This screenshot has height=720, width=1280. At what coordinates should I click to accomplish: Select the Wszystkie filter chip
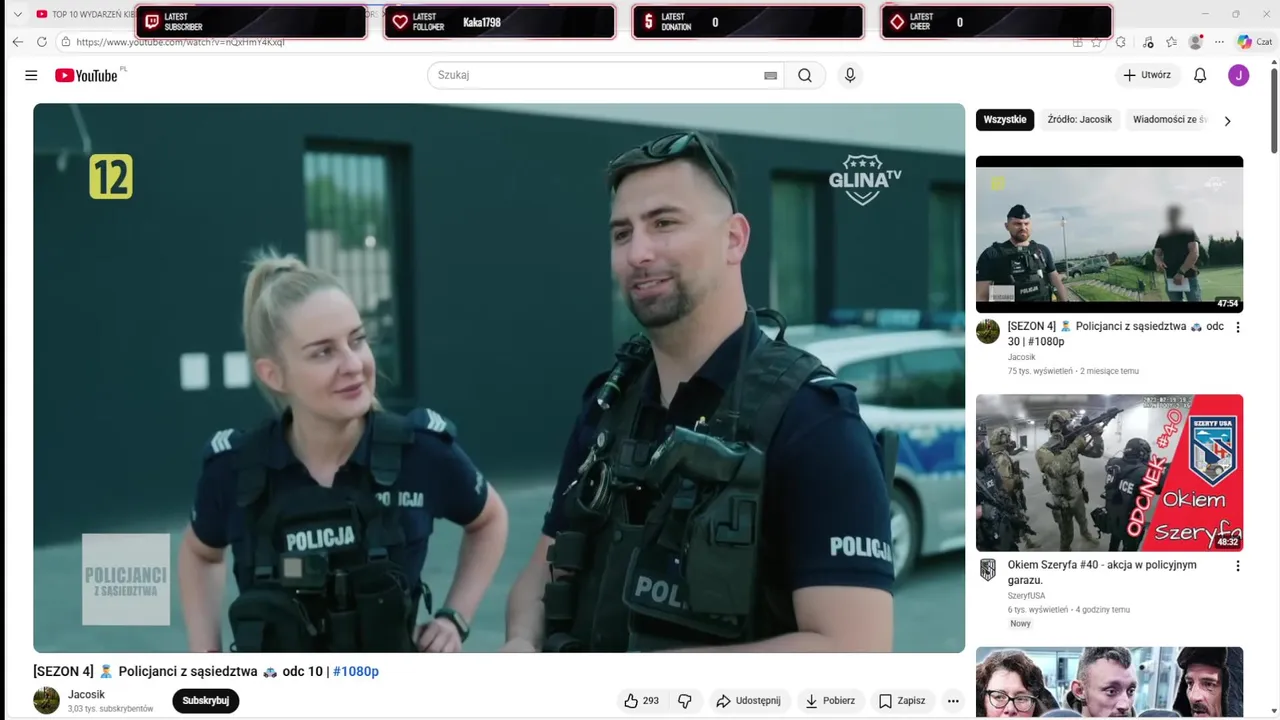tap(1005, 120)
